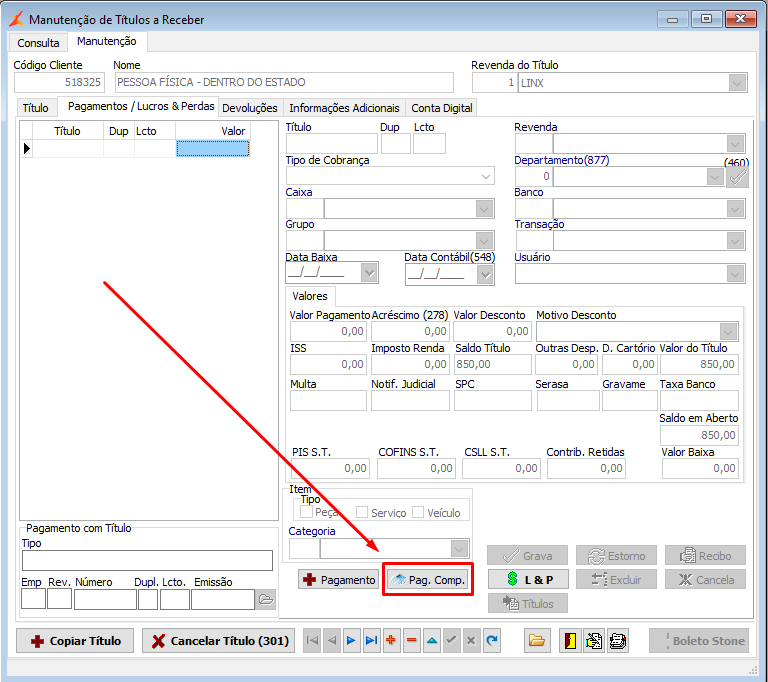Open Motivo Desconto dropdown

(x=728, y=332)
